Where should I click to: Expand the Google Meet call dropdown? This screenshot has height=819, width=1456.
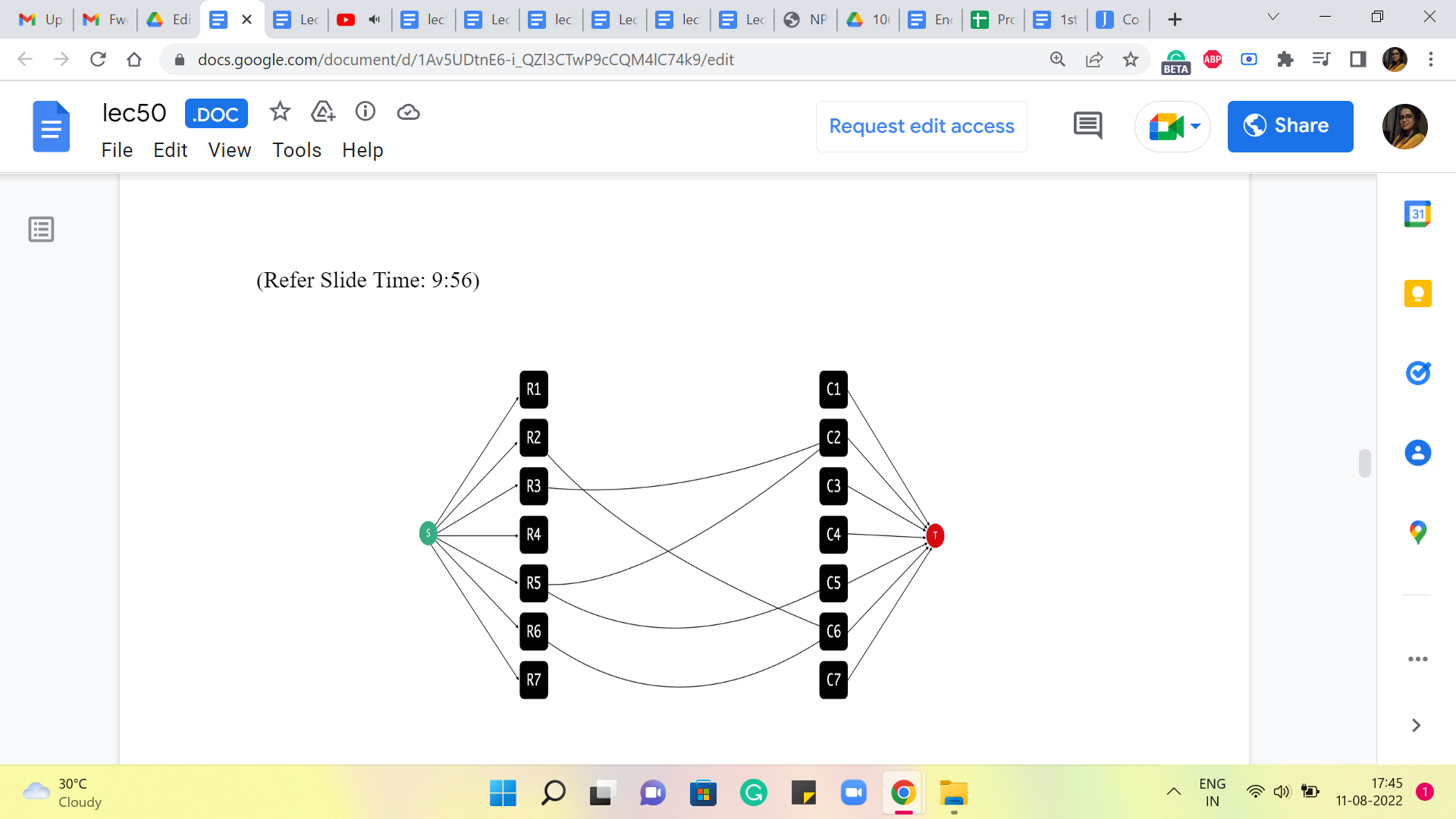(x=1196, y=126)
